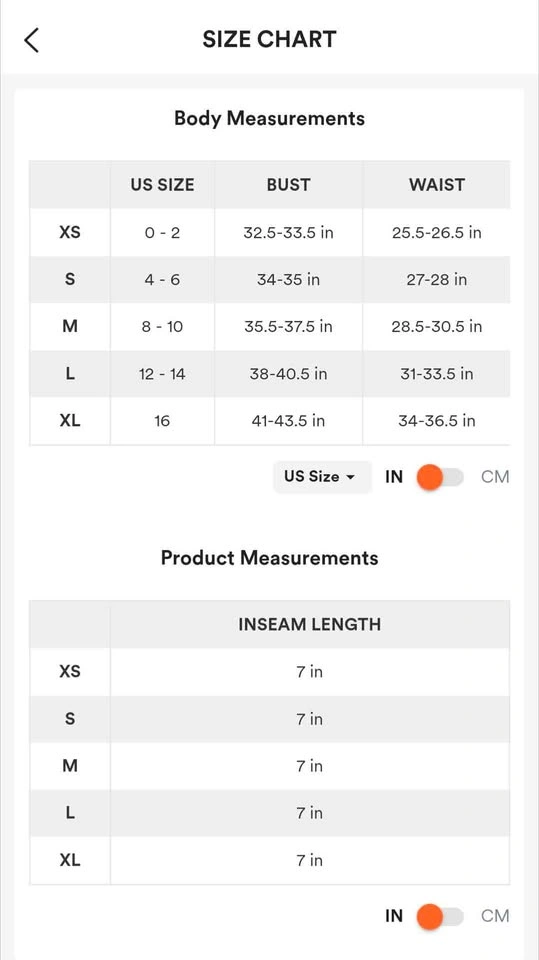Toggle Body Measurements IN/CM unit switch
539x960 pixels.
click(440, 477)
